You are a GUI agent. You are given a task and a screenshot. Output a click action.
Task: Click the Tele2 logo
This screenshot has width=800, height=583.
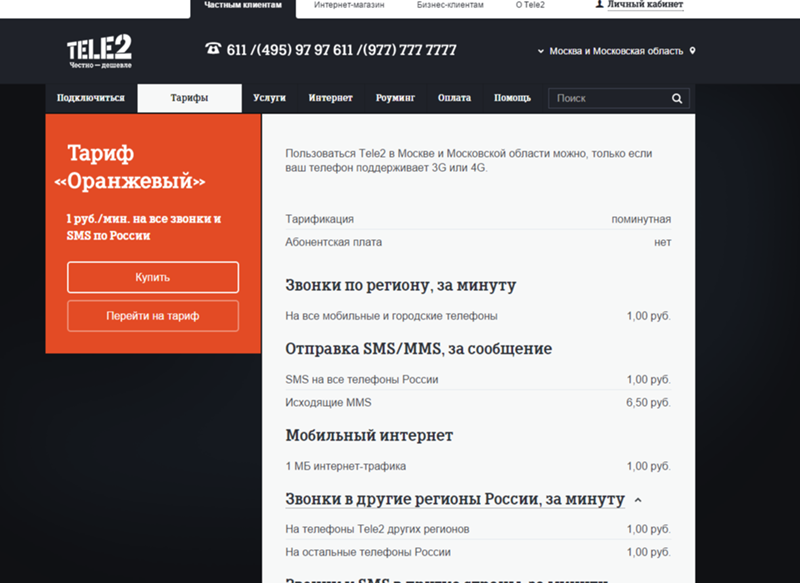click(99, 51)
